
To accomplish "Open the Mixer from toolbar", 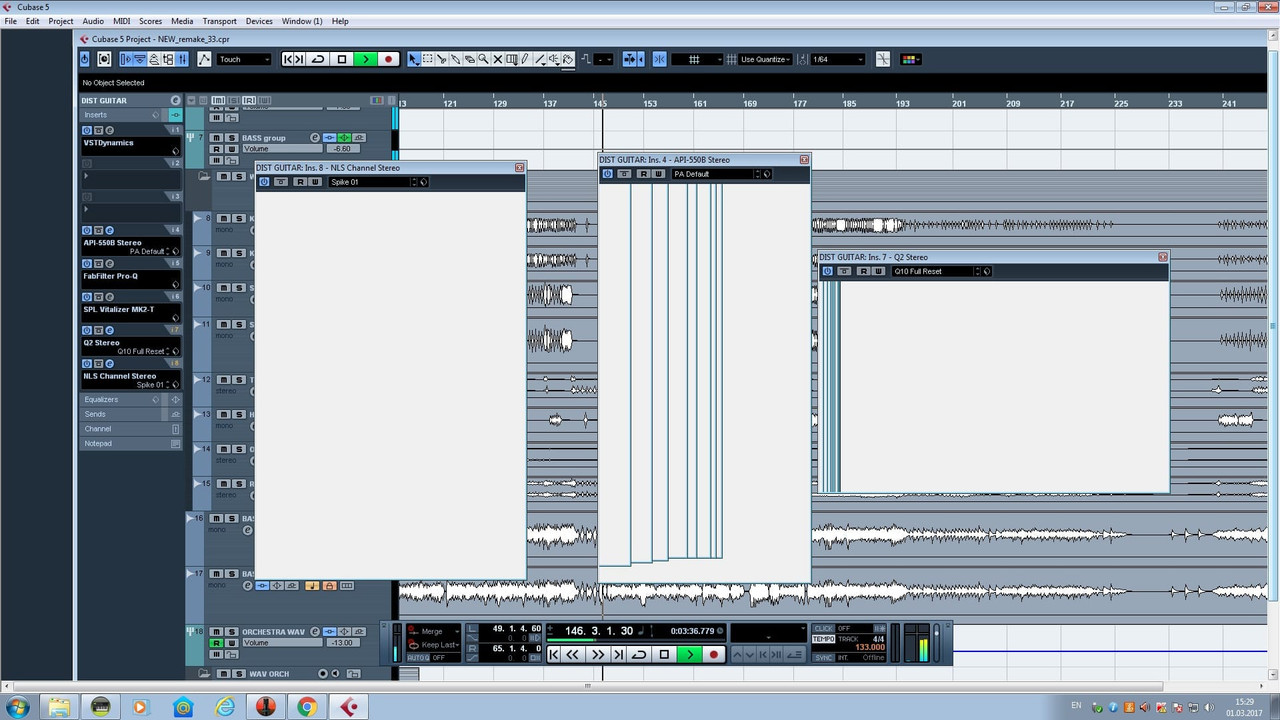I will click(182, 59).
